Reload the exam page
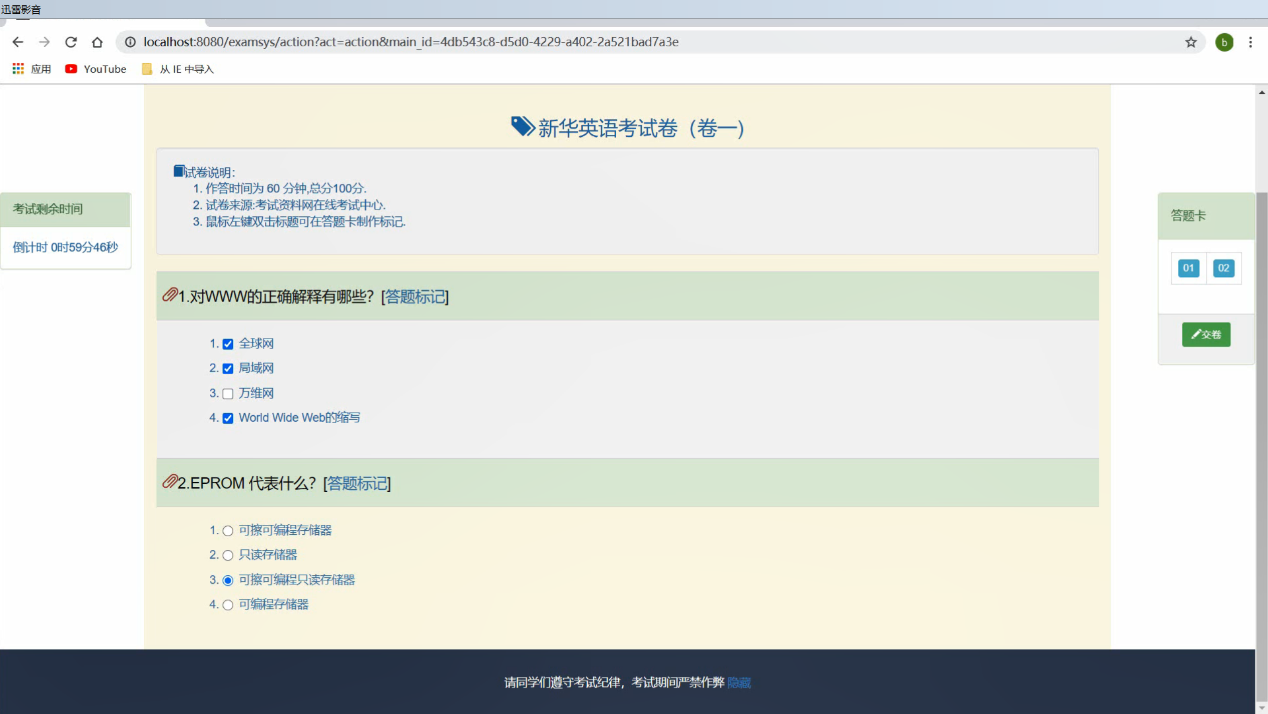The image size is (1268, 714). click(x=71, y=42)
